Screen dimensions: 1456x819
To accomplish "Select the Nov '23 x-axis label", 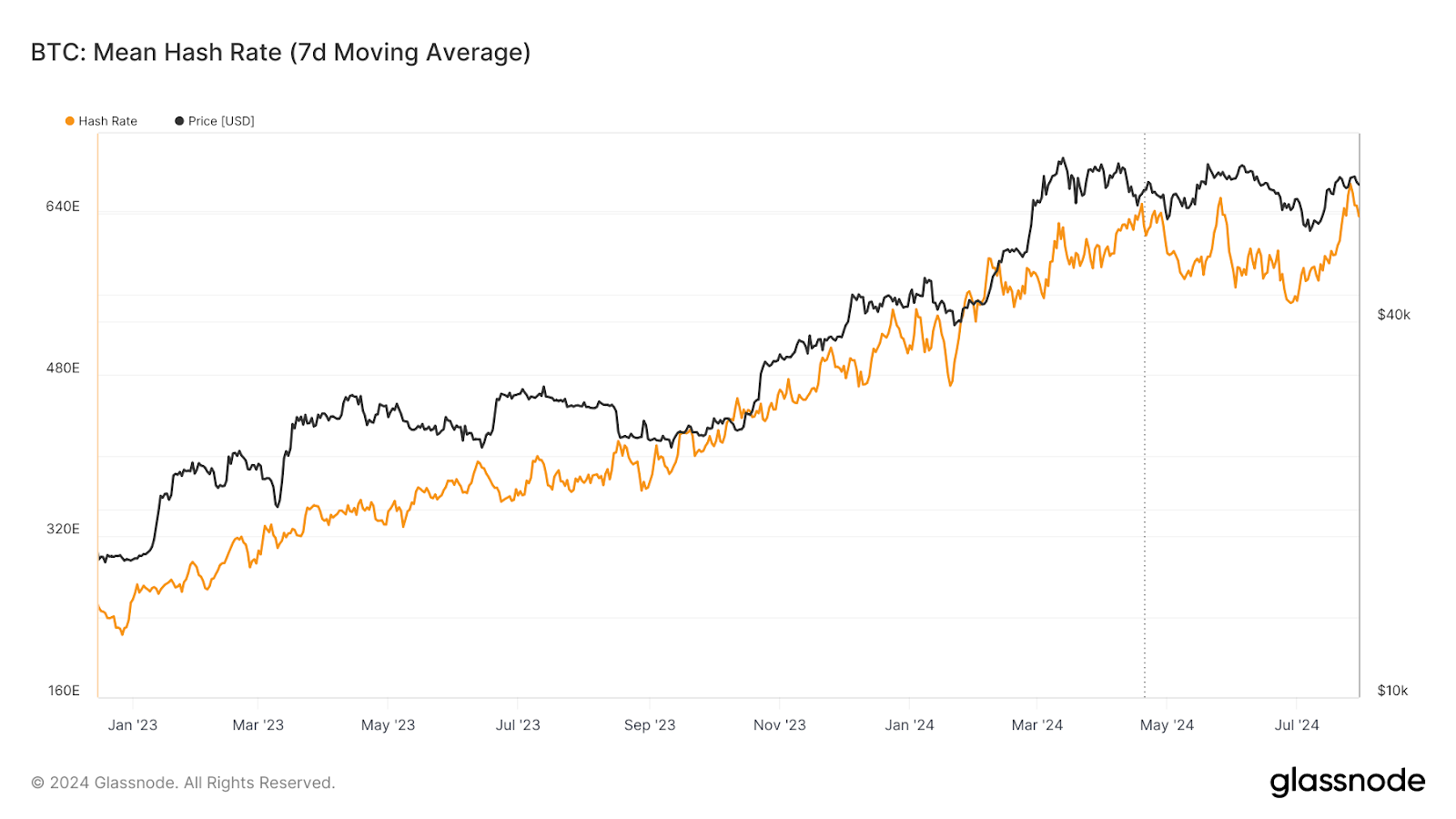I will (x=780, y=725).
